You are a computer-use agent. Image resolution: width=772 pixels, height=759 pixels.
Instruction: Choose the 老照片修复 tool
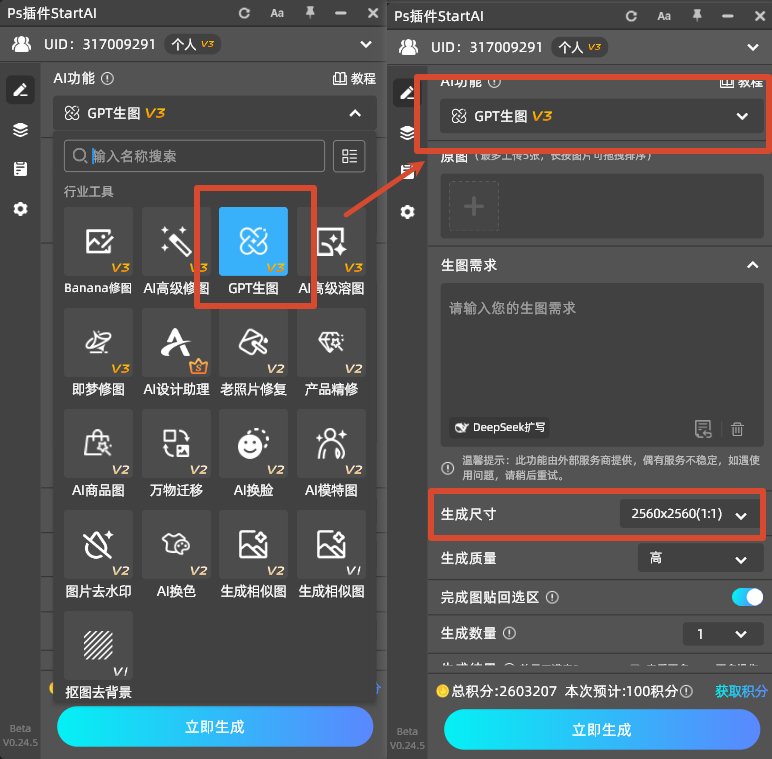[x=253, y=343]
